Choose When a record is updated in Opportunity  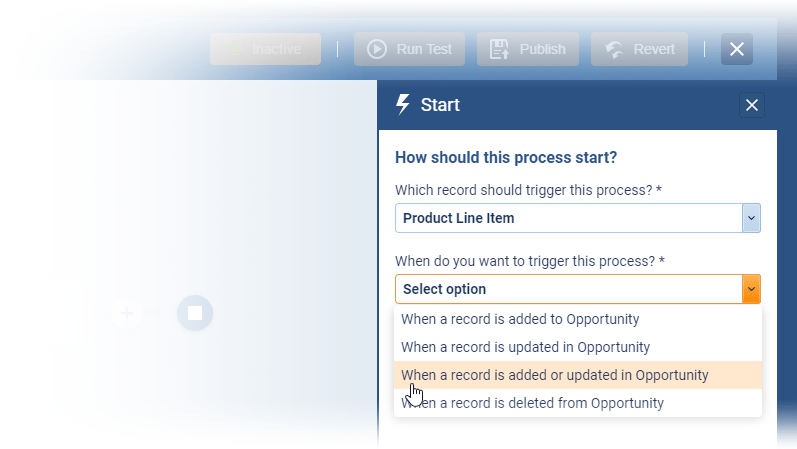click(x=525, y=347)
